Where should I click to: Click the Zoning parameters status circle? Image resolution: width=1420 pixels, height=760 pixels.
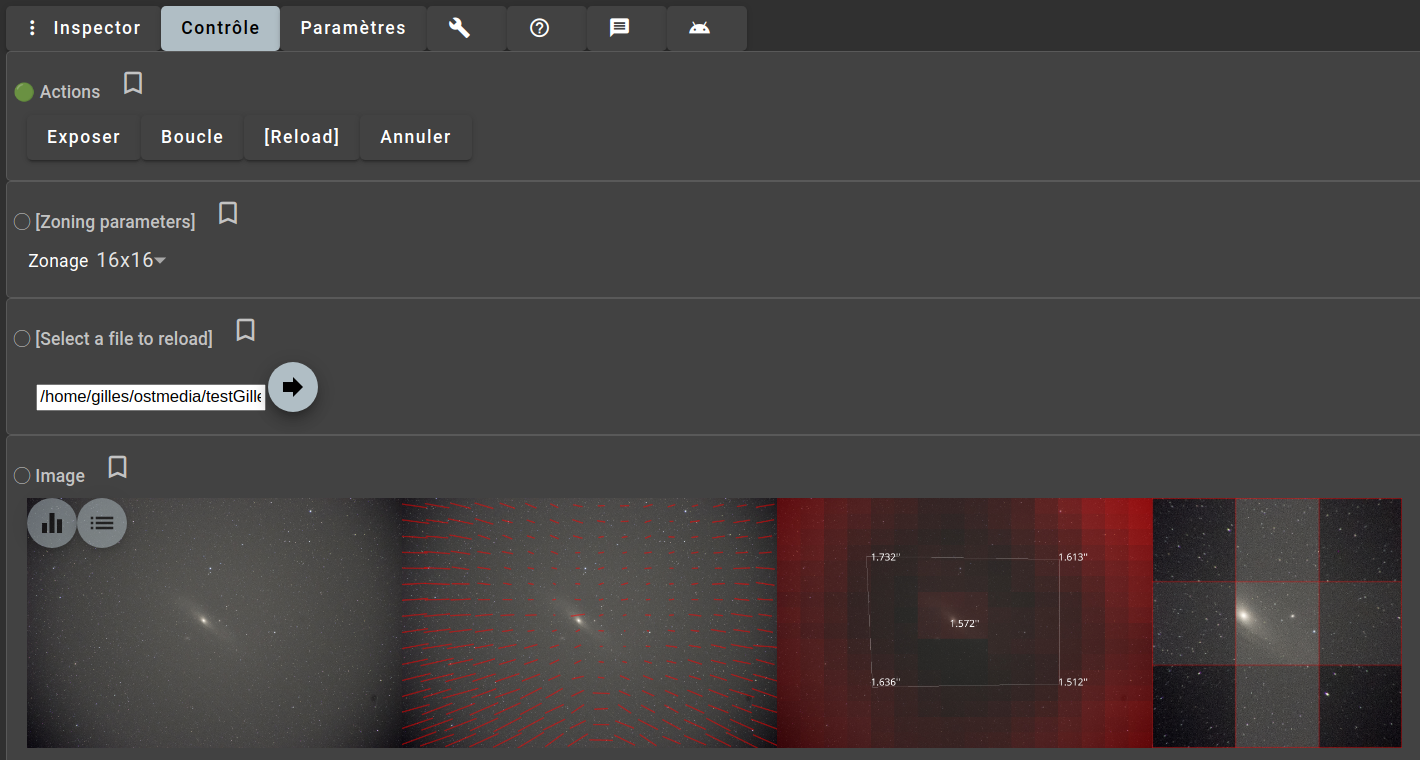[x=22, y=222]
